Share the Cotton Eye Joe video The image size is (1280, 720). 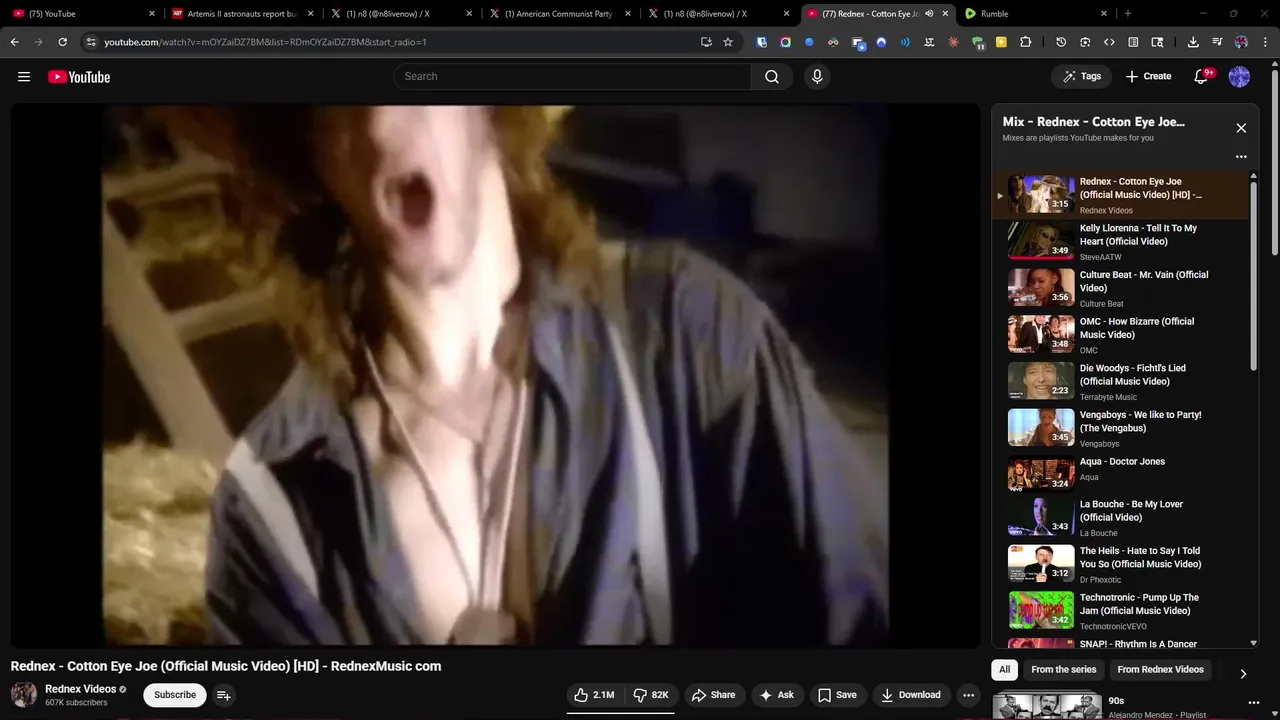click(x=713, y=695)
